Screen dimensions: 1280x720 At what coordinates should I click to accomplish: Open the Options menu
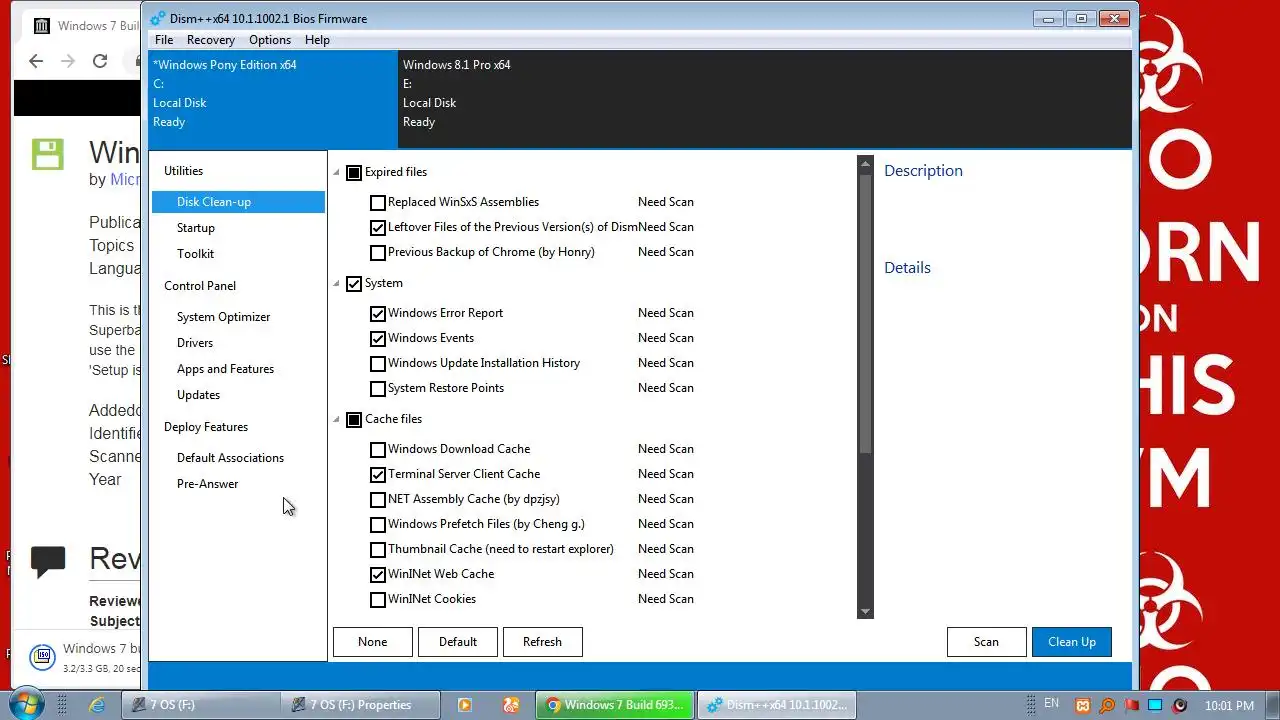(270, 40)
